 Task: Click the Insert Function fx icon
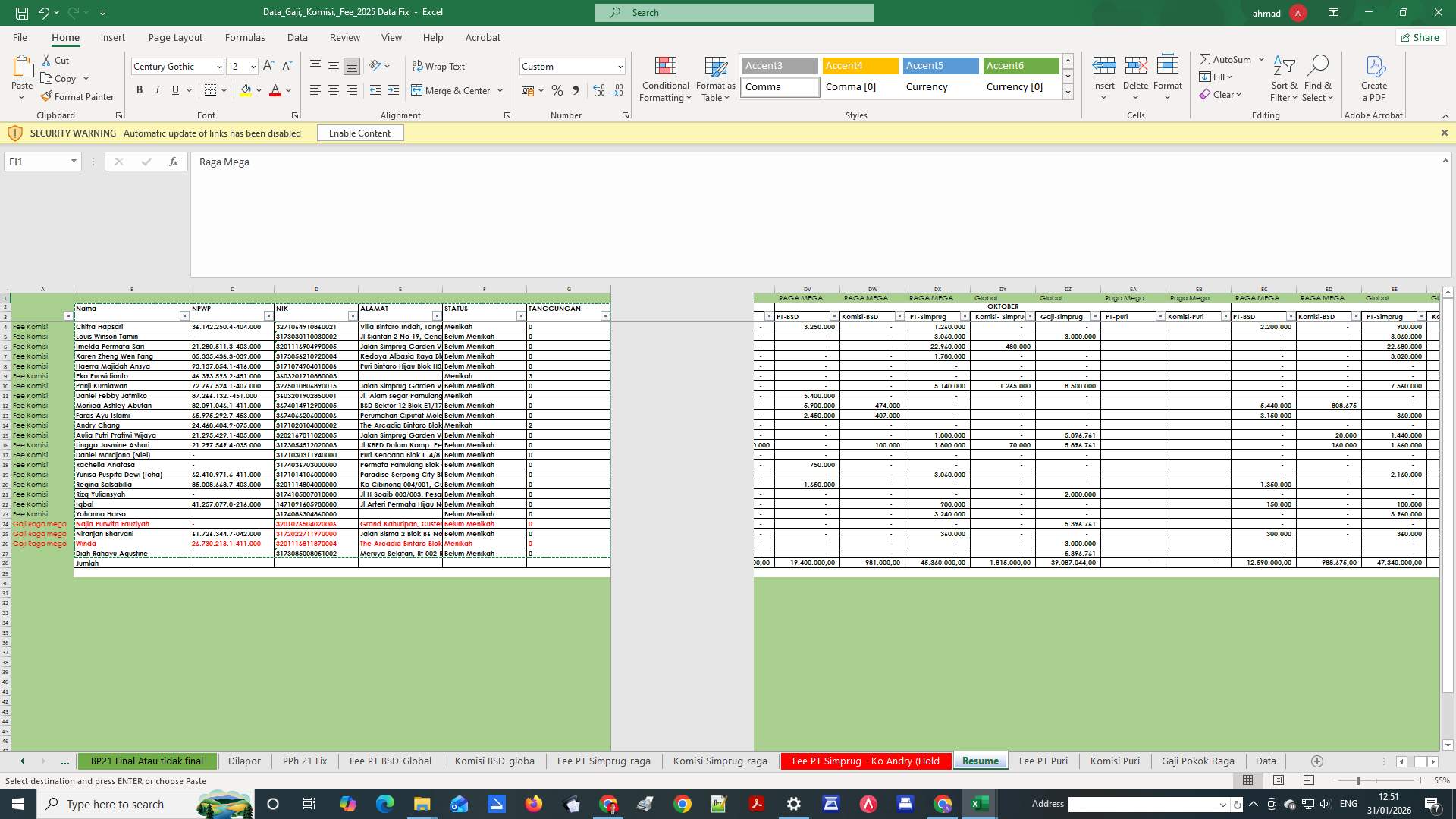click(174, 162)
